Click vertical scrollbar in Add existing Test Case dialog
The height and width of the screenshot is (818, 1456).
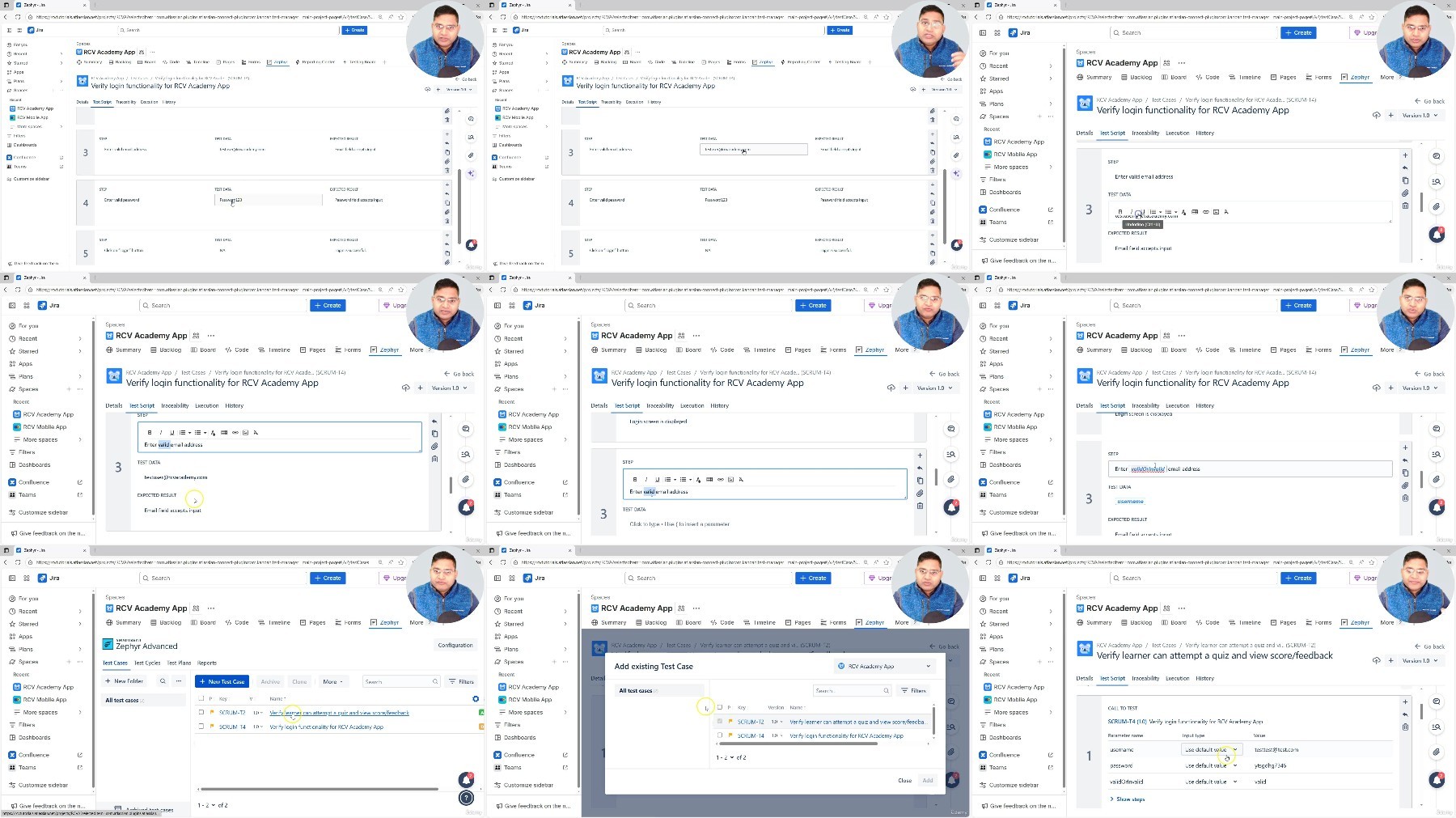point(934,719)
